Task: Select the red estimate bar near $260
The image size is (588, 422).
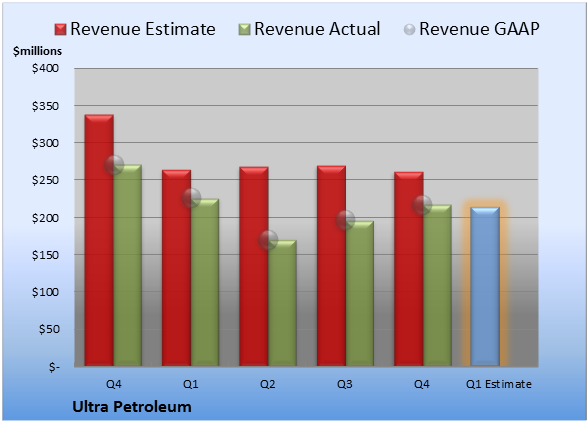Action: pyautogui.click(x=409, y=269)
